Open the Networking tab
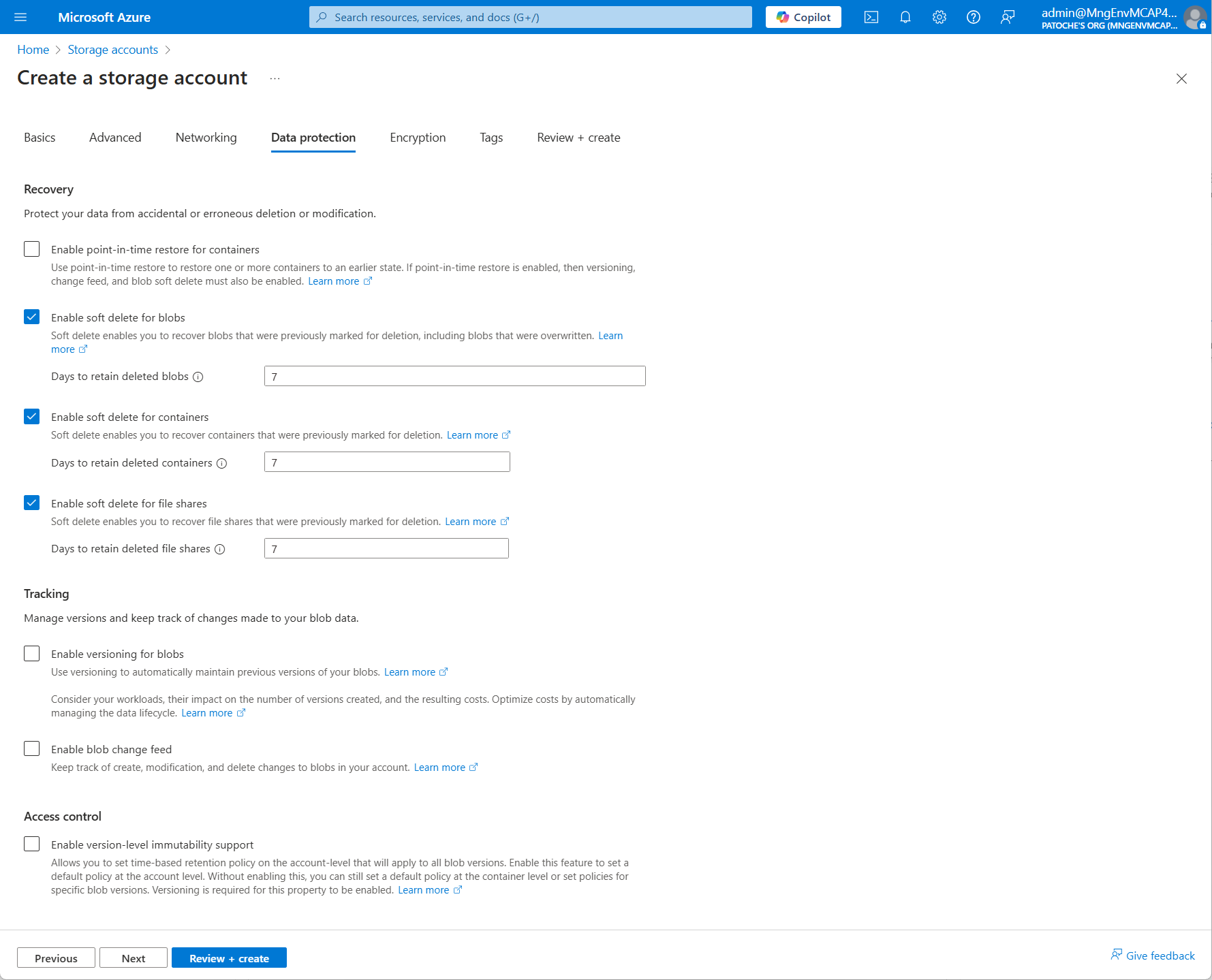 [205, 138]
